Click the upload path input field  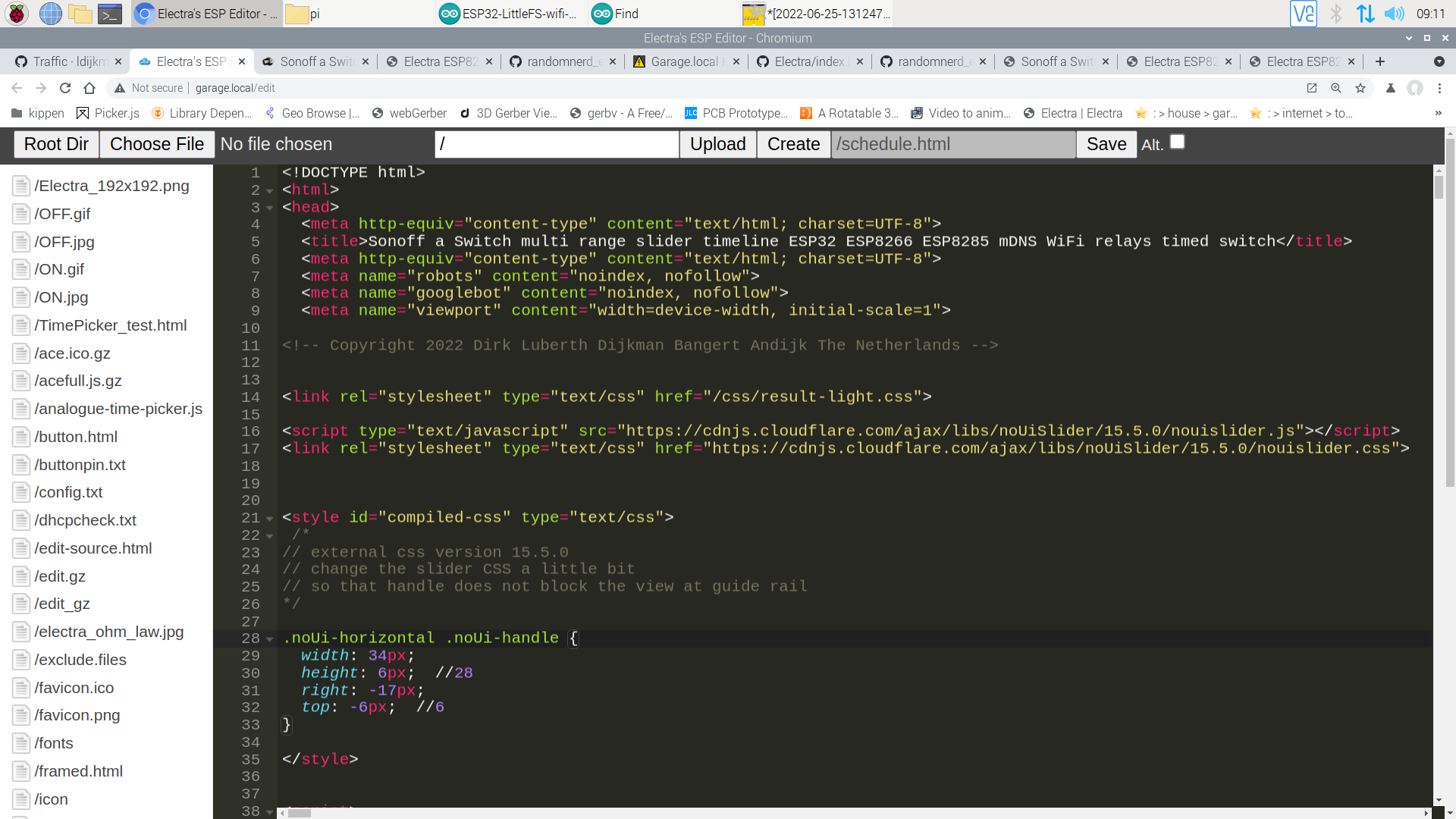(x=556, y=144)
